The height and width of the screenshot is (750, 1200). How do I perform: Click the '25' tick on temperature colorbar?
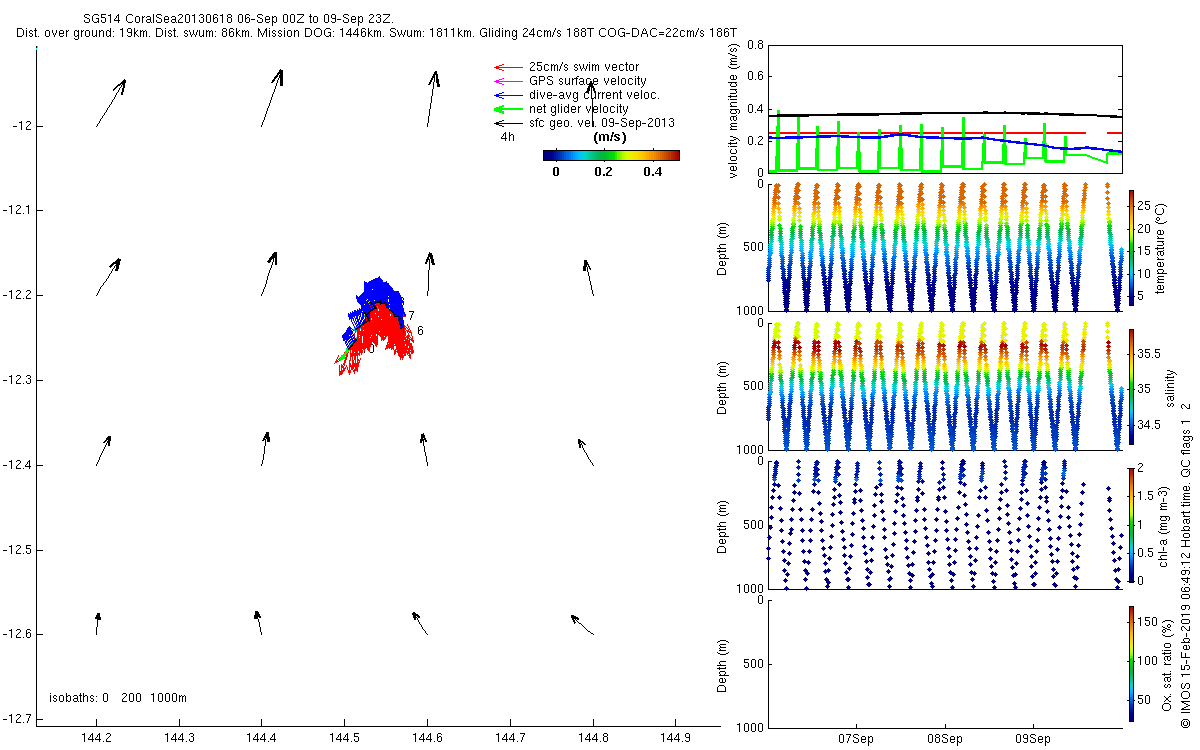[x=1144, y=206]
